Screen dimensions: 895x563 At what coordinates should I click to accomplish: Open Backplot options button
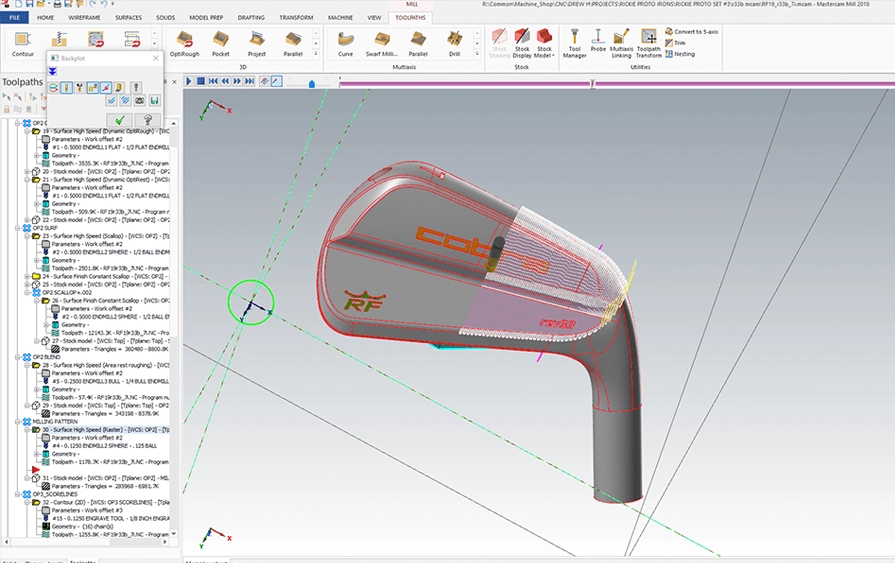point(136,87)
